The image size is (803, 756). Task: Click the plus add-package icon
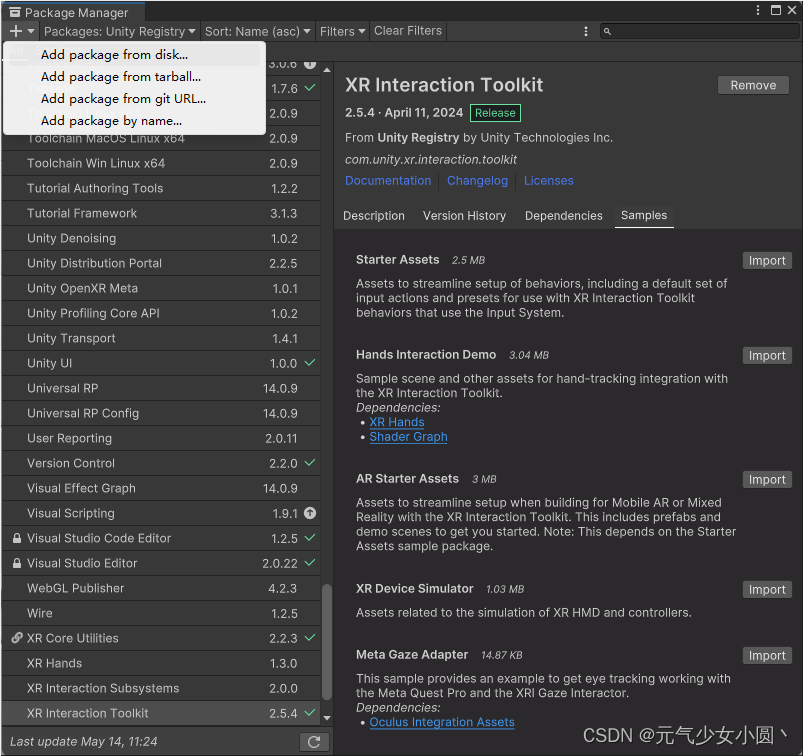point(16,31)
